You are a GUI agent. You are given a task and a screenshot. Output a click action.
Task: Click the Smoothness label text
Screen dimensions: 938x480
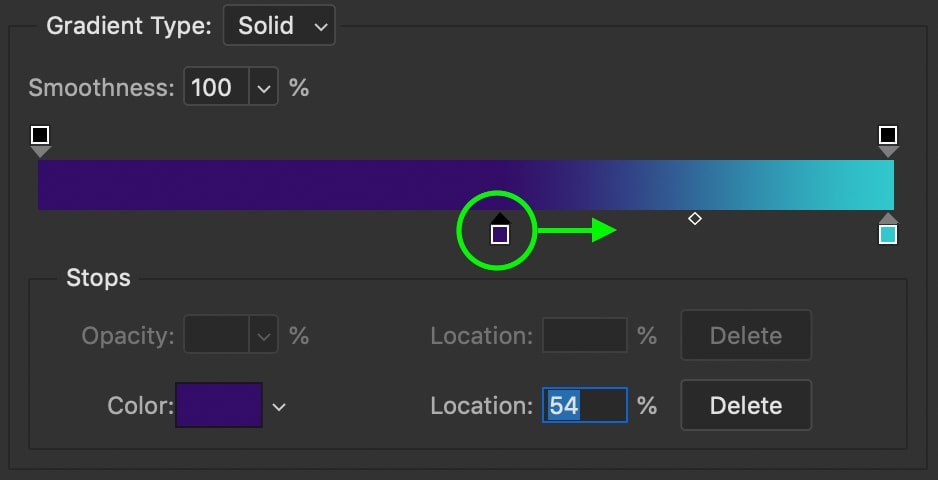(x=102, y=87)
